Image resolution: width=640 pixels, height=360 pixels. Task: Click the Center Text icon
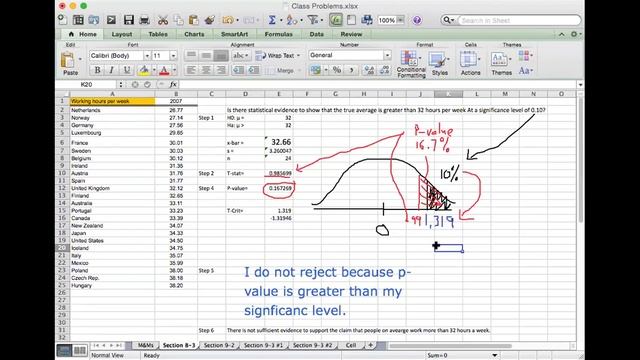tap(206, 70)
